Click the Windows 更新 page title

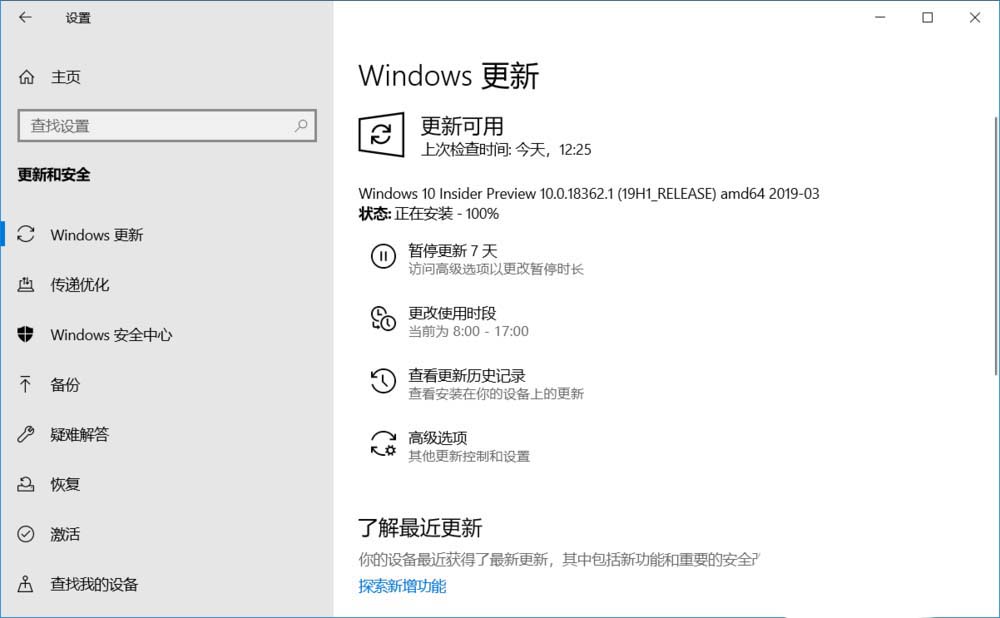[448, 76]
